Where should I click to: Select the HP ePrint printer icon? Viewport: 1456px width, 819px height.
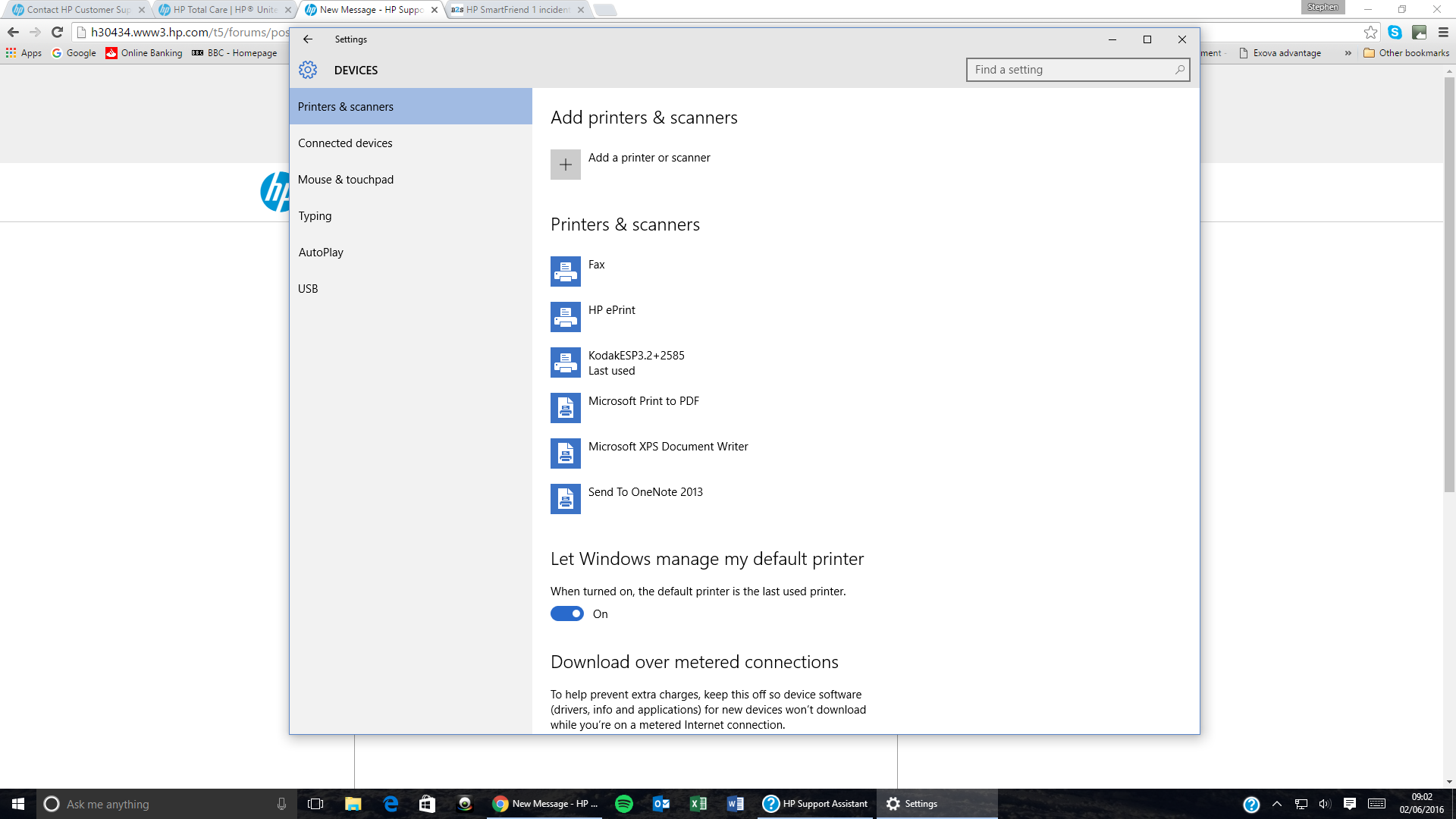click(x=566, y=317)
